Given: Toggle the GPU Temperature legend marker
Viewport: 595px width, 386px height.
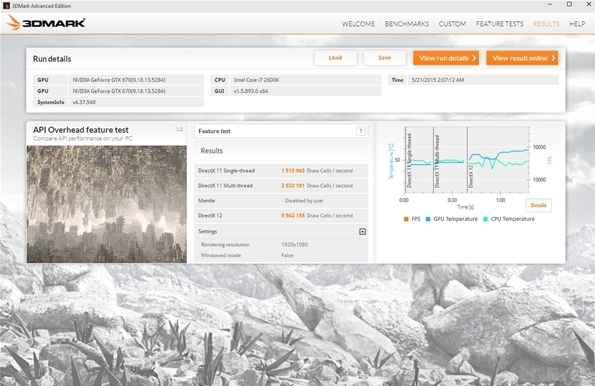Looking at the screenshot, I should pyautogui.click(x=428, y=219).
